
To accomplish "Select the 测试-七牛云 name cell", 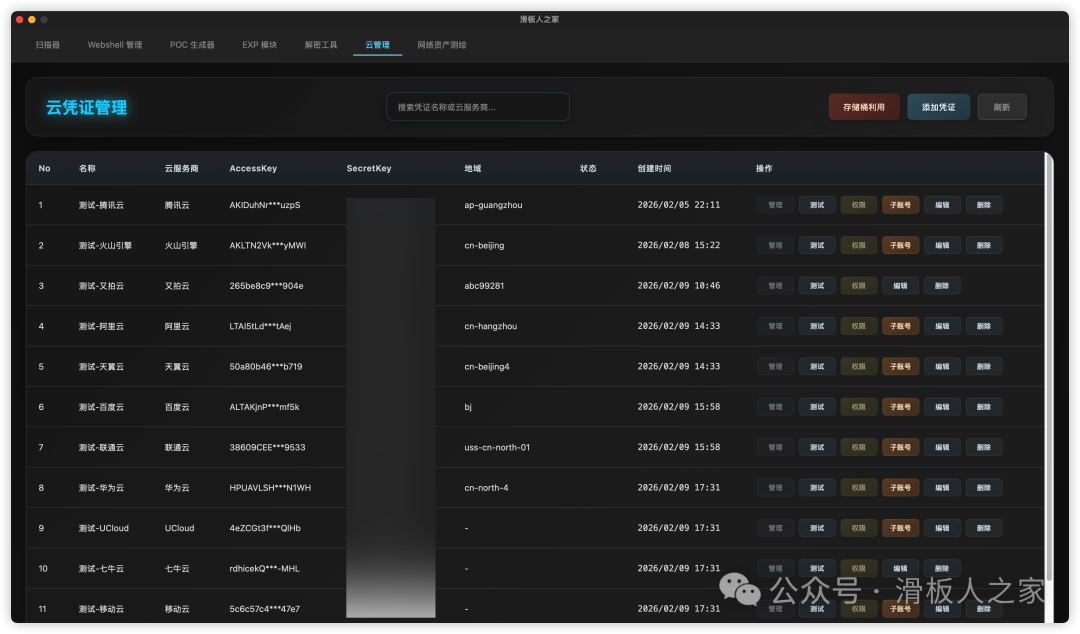I will (101, 569).
